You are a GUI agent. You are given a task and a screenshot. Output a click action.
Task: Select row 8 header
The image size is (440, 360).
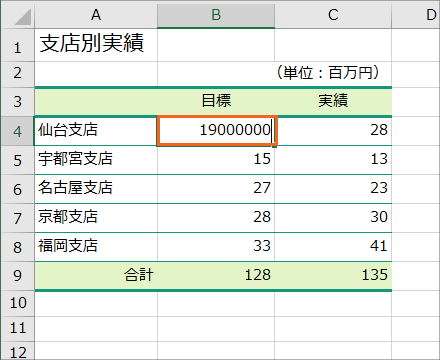18,247
